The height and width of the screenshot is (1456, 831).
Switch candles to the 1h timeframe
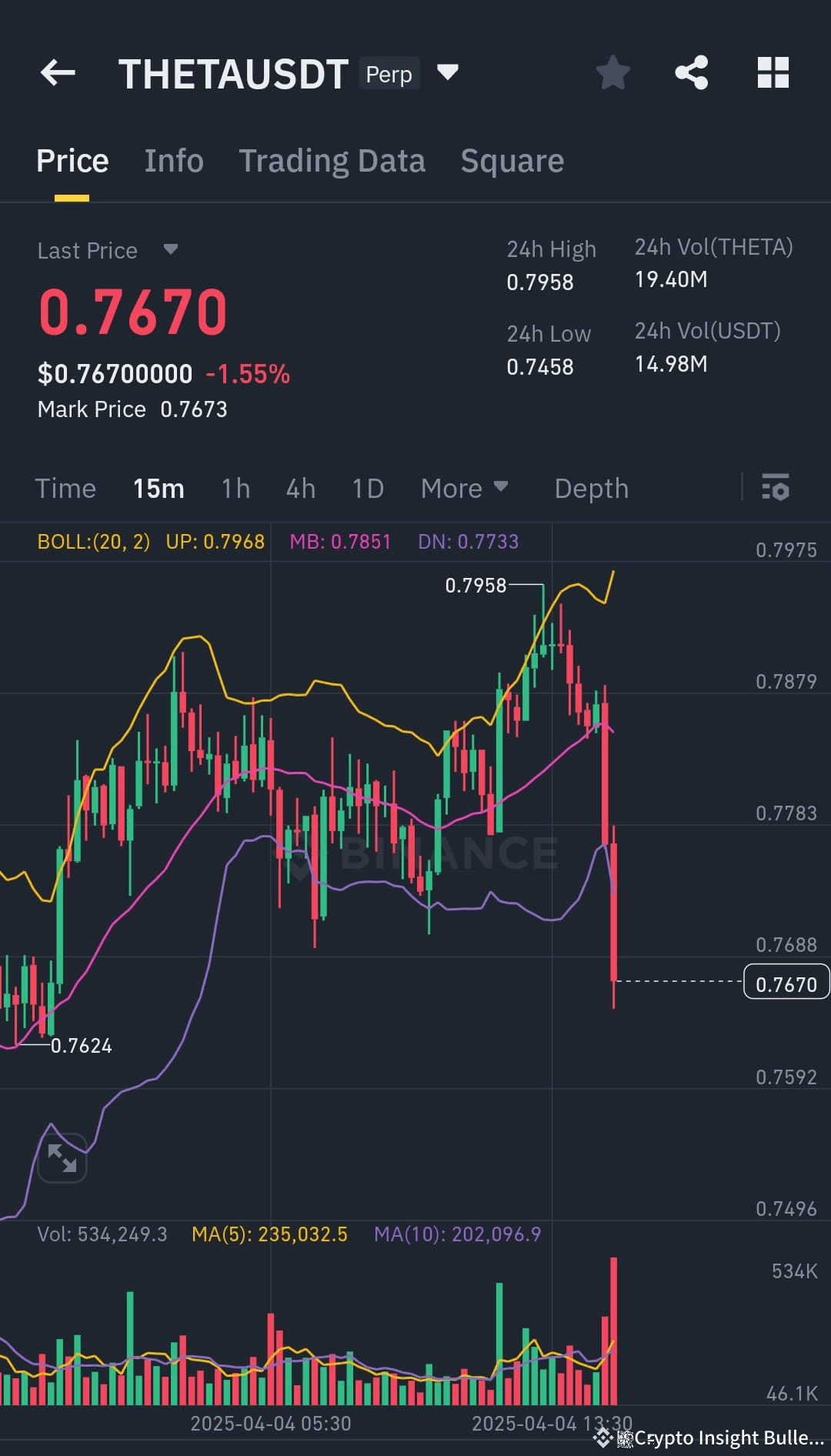235,488
